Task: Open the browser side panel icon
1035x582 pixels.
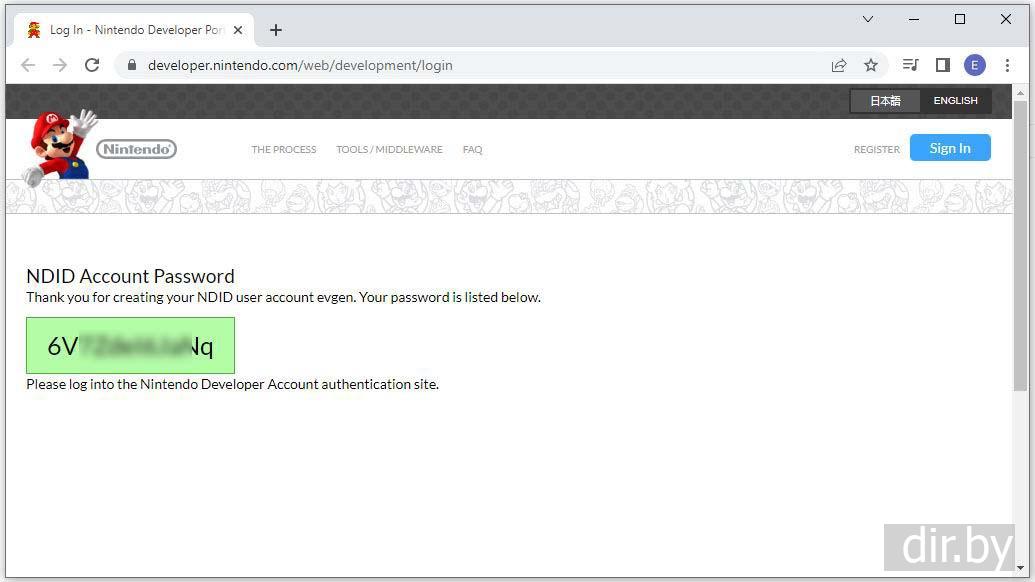Action: tap(943, 65)
